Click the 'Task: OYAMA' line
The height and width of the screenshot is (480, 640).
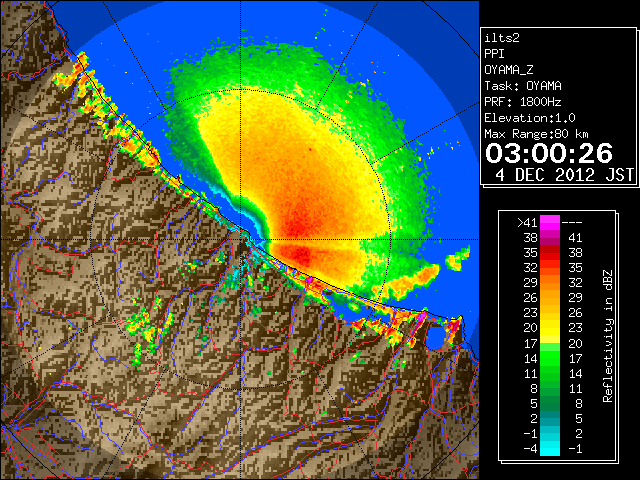tap(523, 86)
